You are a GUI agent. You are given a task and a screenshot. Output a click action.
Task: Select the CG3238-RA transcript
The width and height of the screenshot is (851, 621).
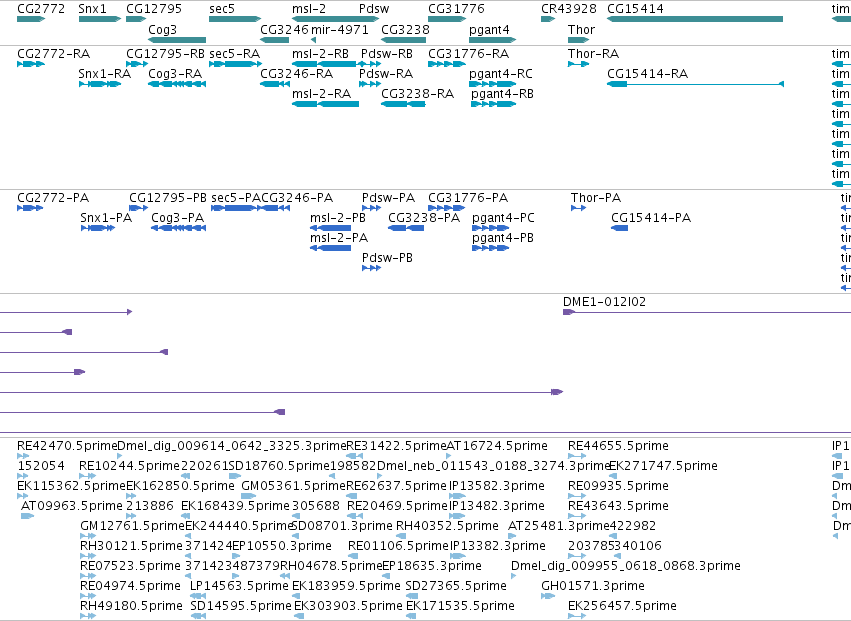coord(403,104)
